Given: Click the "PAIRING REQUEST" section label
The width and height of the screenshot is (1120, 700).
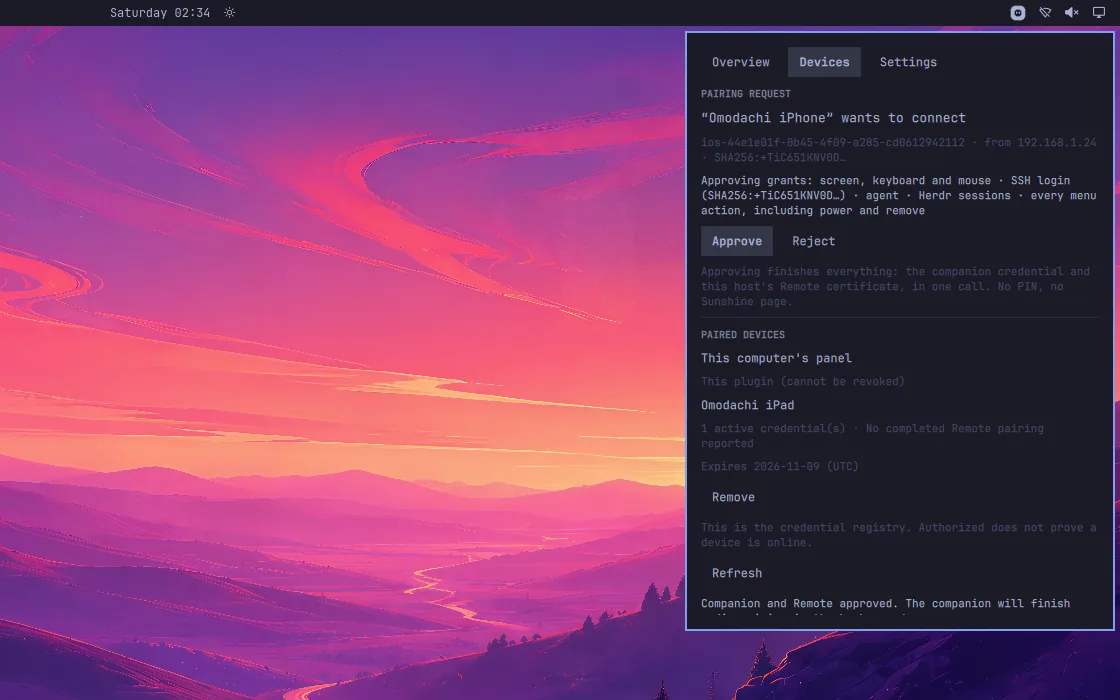Looking at the screenshot, I should coord(746,94).
